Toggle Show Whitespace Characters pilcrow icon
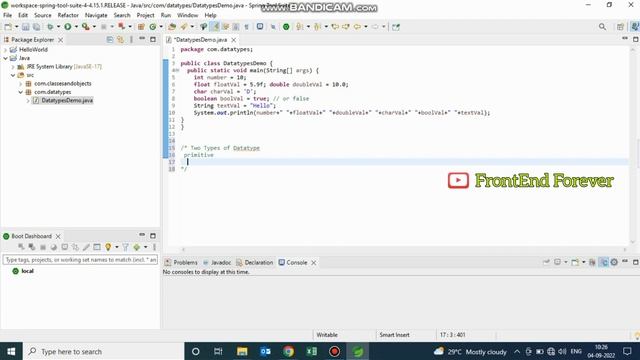The image size is (640, 360). [247, 27]
